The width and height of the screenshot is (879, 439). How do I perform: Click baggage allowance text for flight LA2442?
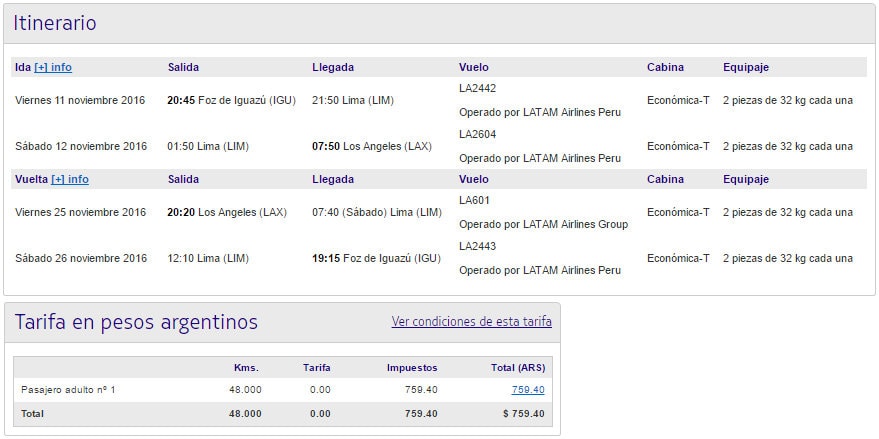(x=788, y=100)
